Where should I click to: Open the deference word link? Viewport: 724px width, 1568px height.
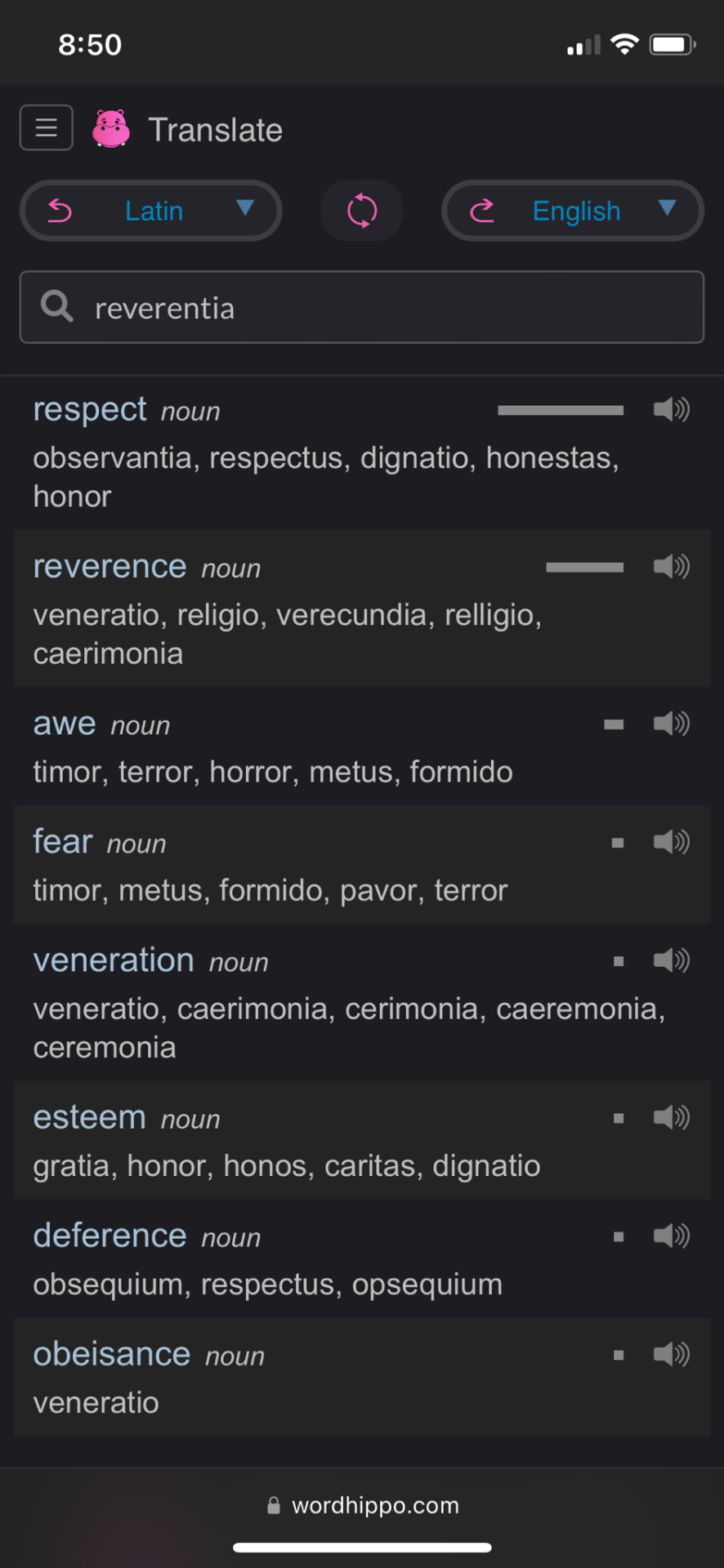coord(109,1236)
